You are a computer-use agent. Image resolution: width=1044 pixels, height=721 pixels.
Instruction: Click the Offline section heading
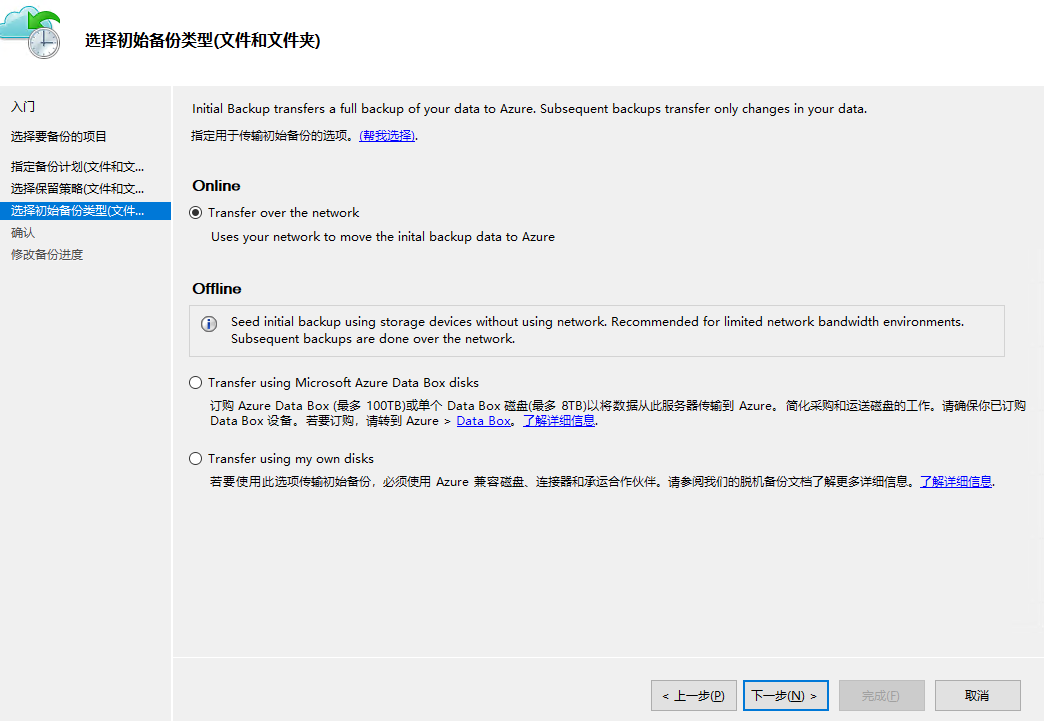pos(217,289)
